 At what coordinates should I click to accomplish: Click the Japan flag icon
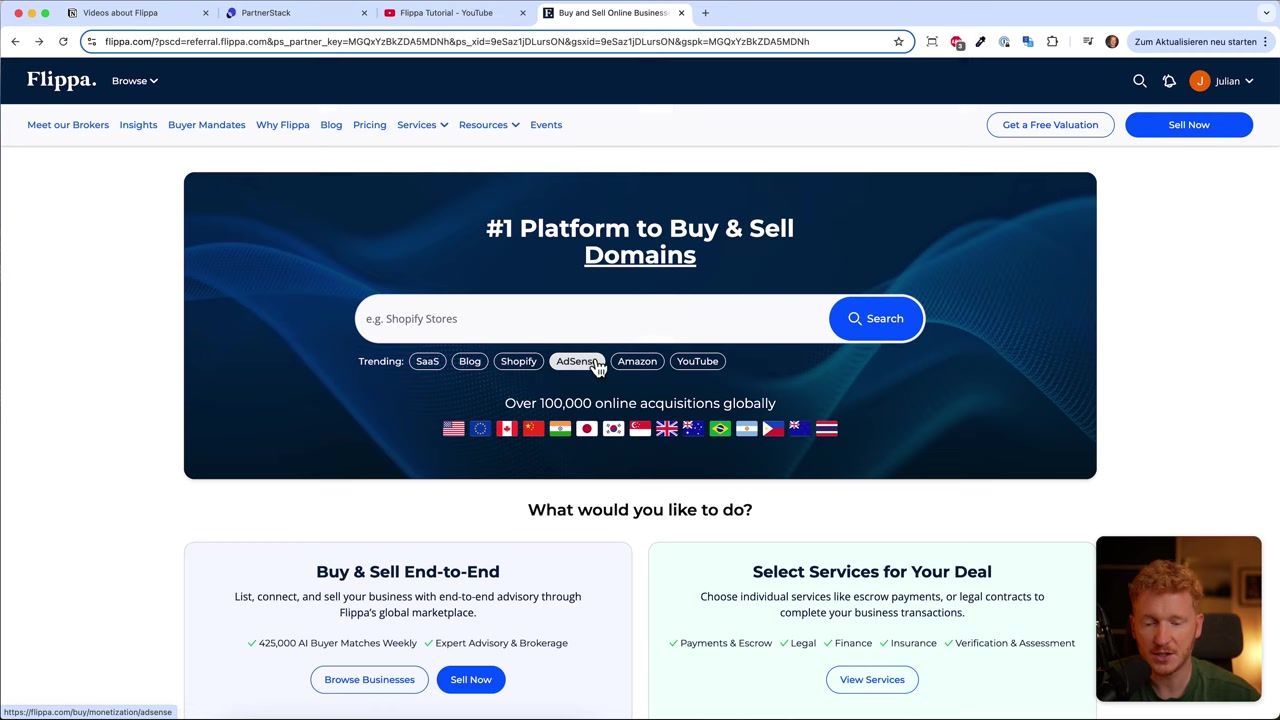[x=587, y=428]
